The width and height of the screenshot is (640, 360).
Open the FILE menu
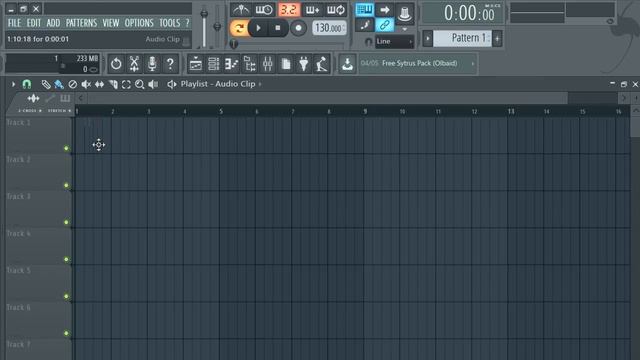pyautogui.click(x=14, y=23)
